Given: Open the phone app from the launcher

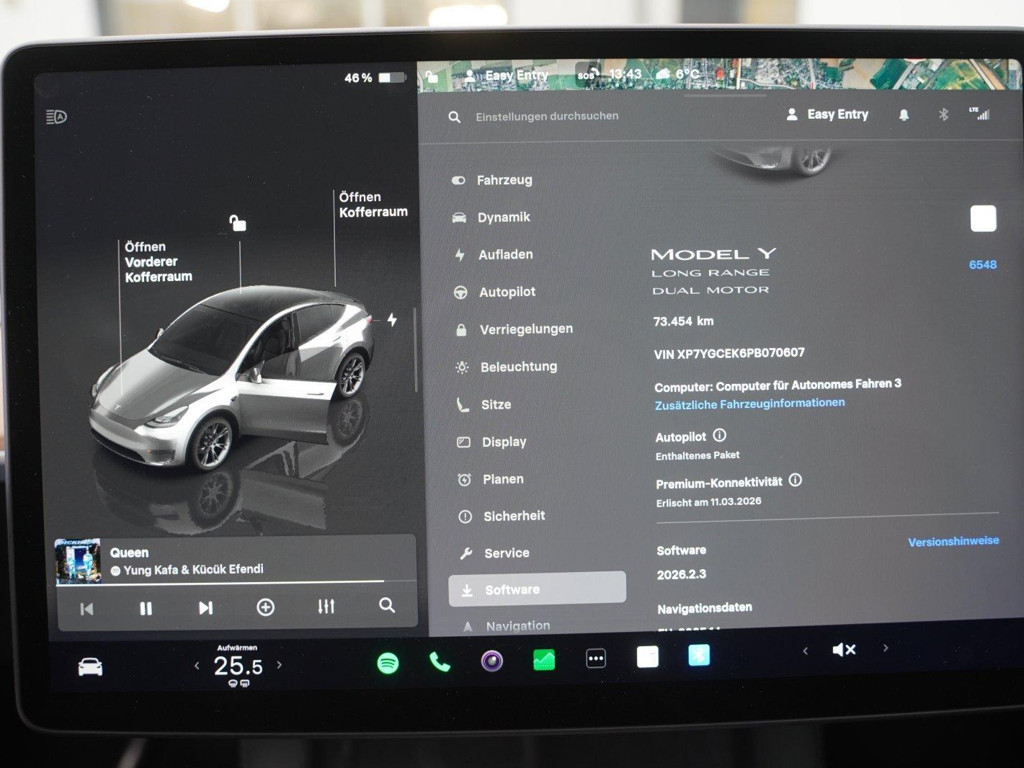Looking at the screenshot, I should coord(442,660).
